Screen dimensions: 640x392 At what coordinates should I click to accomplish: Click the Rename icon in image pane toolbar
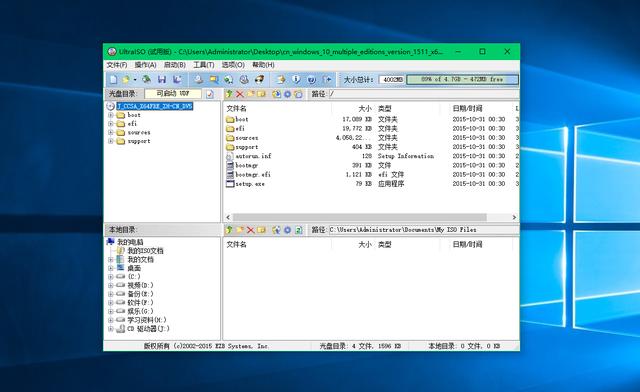tap(261, 94)
